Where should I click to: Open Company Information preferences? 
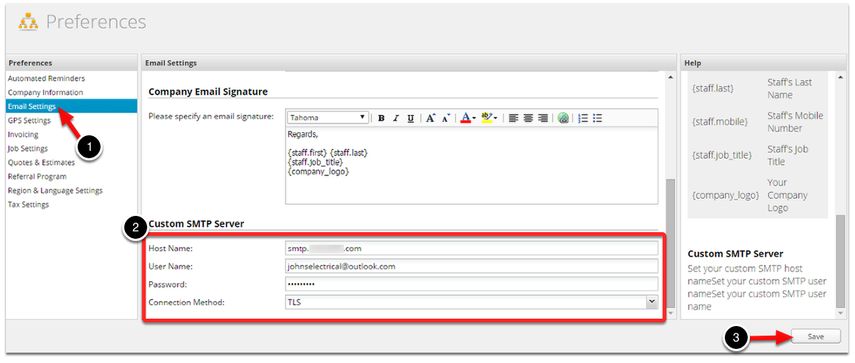coord(45,93)
